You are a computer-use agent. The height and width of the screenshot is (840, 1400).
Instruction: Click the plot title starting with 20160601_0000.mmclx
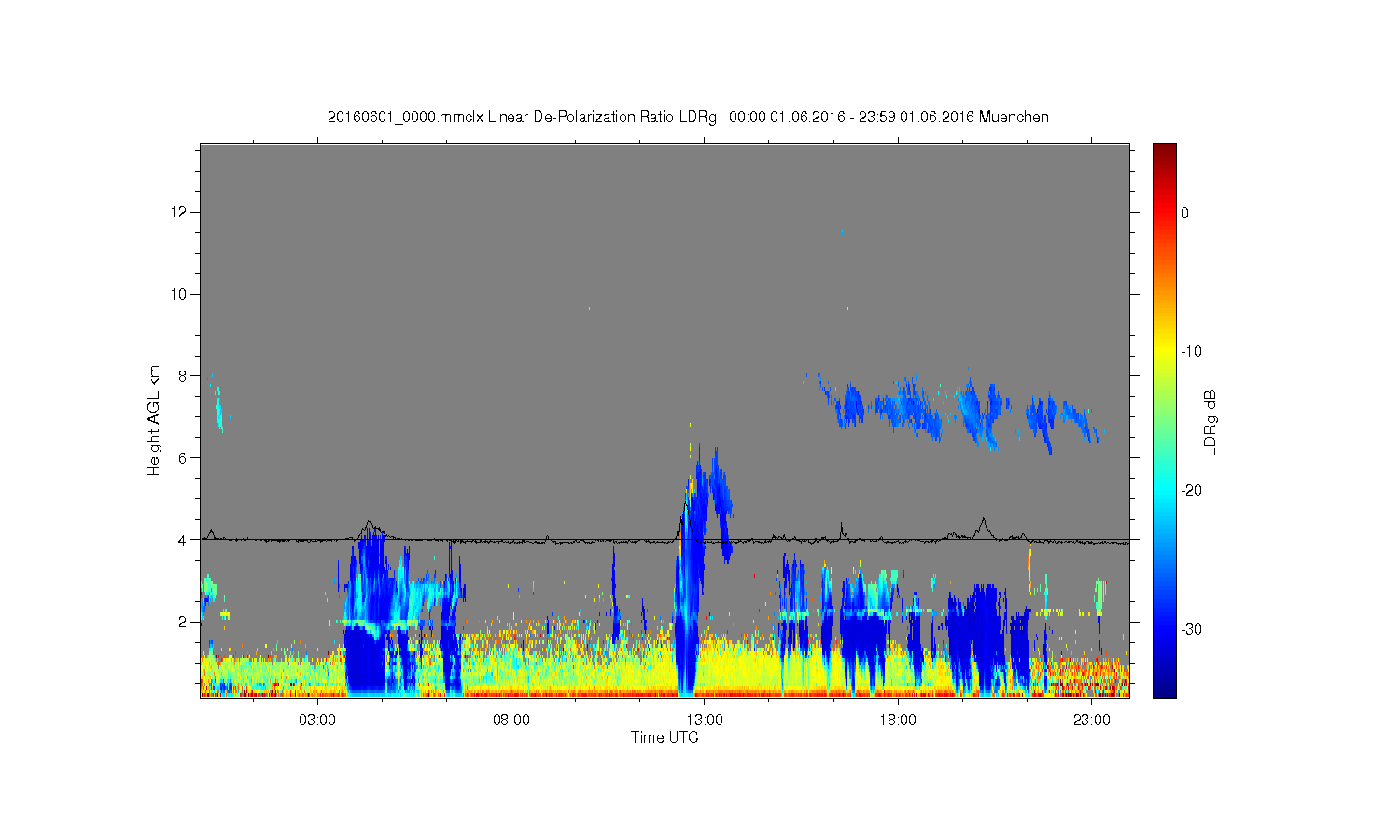pyautogui.click(x=688, y=117)
